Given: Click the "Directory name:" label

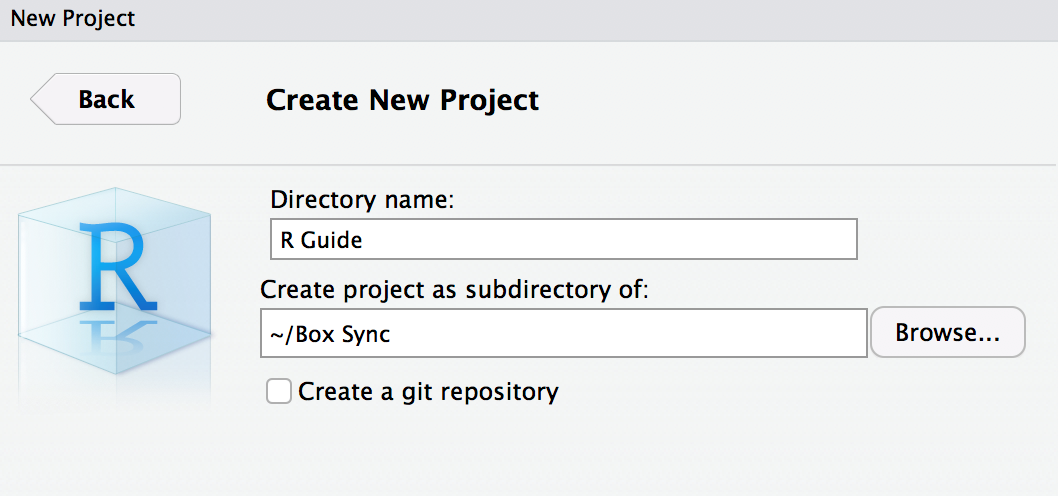Looking at the screenshot, I should (x=362, y=200).
